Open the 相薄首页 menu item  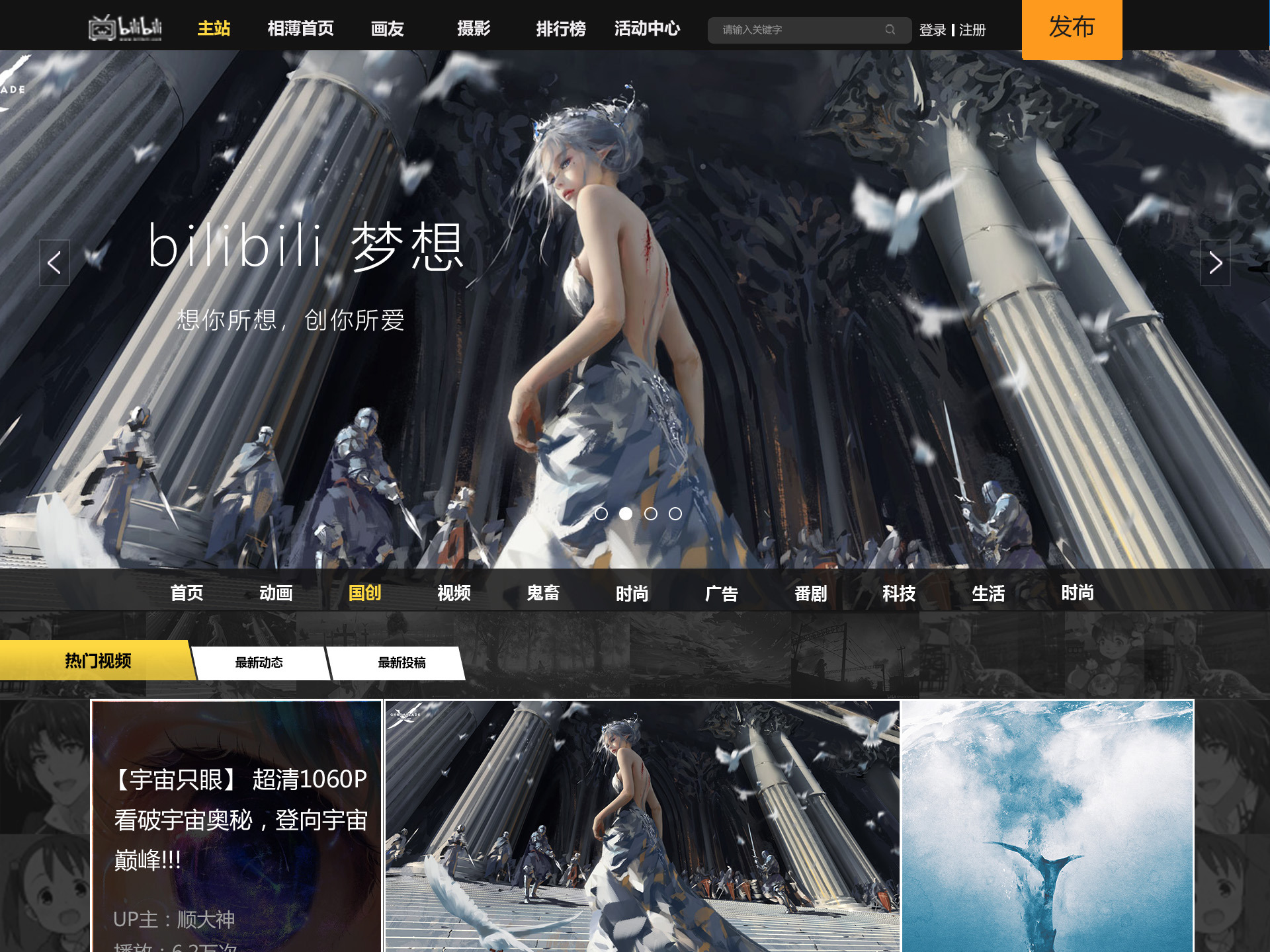click(x=300, y=28)
